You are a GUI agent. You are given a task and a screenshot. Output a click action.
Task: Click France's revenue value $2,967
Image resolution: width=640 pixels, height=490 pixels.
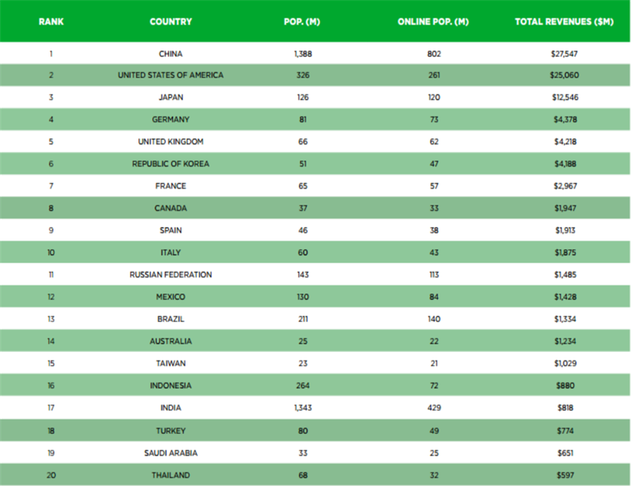point(565,186)
